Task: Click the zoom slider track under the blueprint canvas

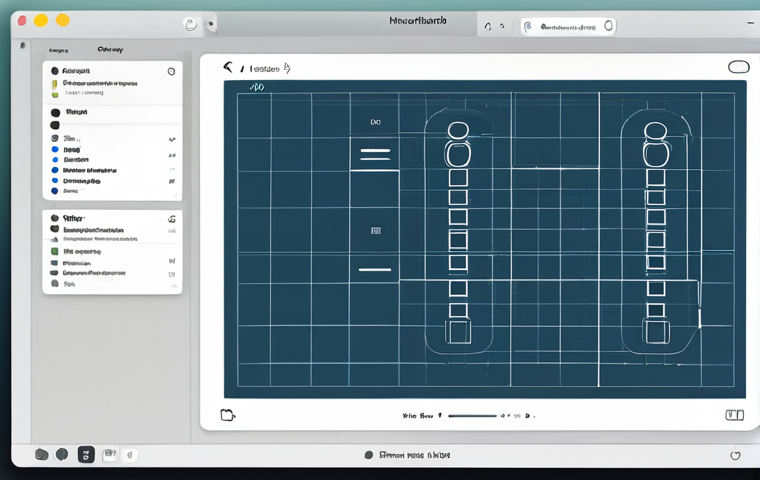Action: click(472, 416)
